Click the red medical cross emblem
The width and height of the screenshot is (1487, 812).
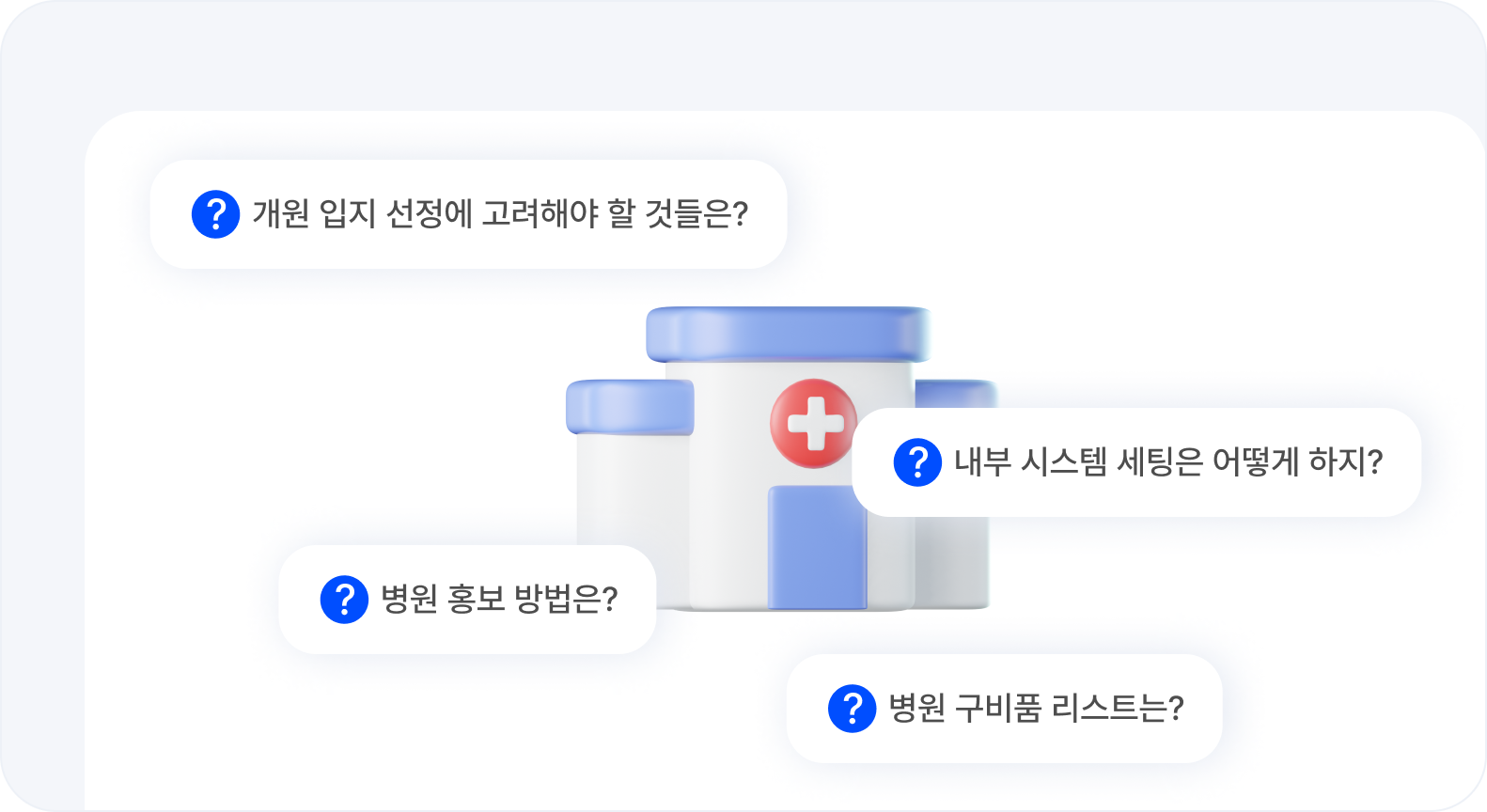pyautogui.click(x=812, y=424)
